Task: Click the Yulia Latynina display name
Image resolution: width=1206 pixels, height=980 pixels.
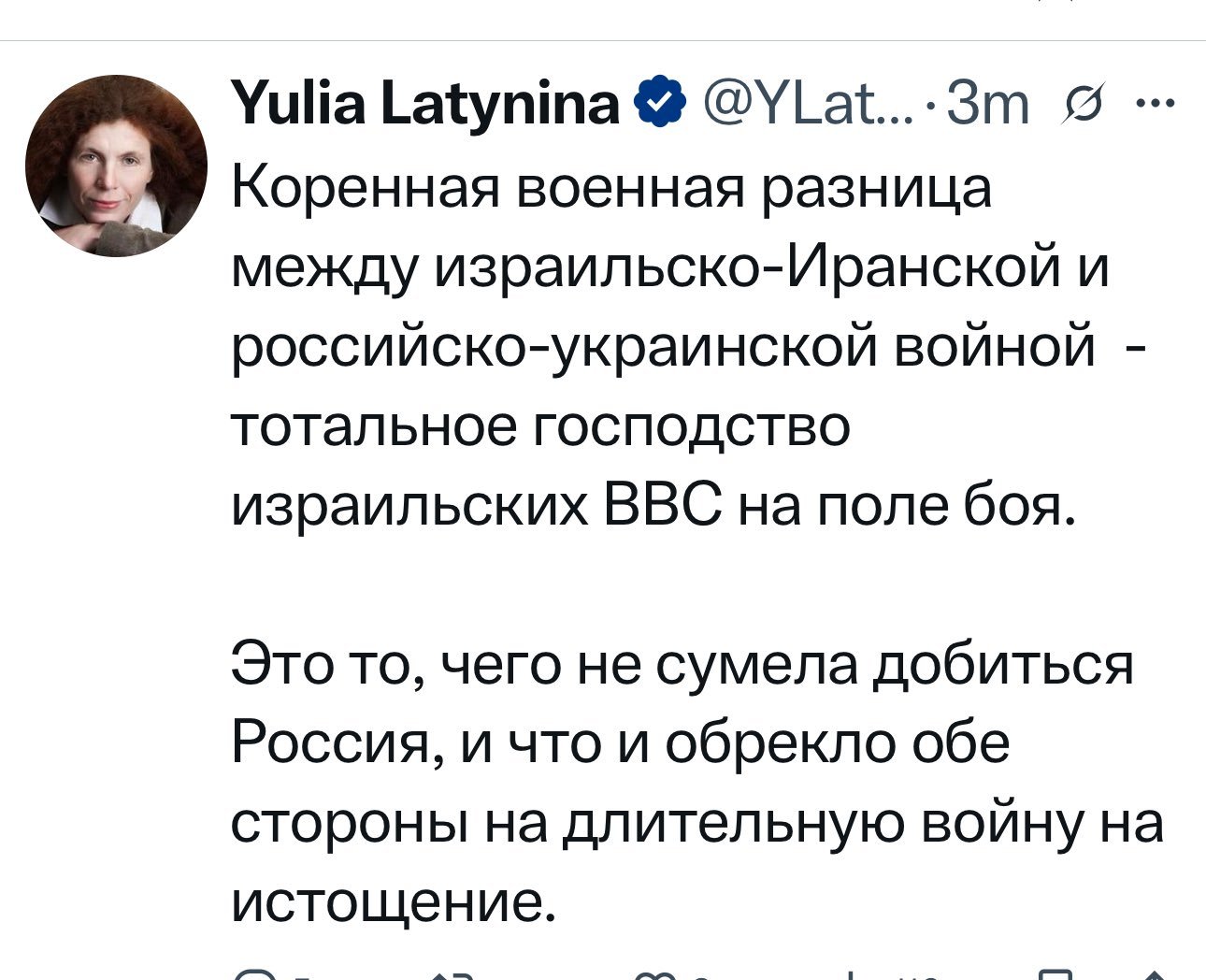Action: pos(426,103)
